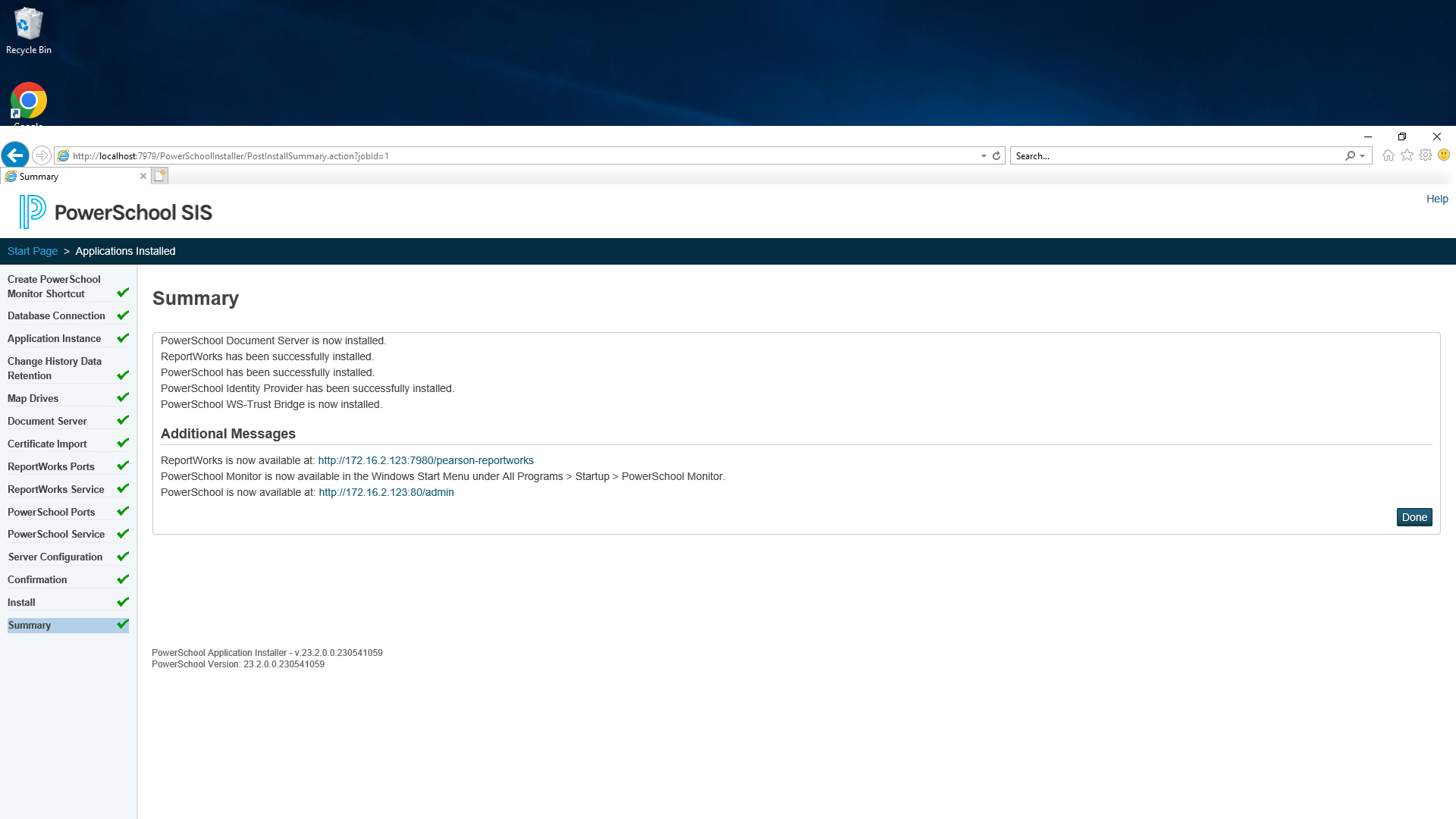Open Favorites with the star icon
This screenshot has height=819, width=1456.
tap(1407, 155)
